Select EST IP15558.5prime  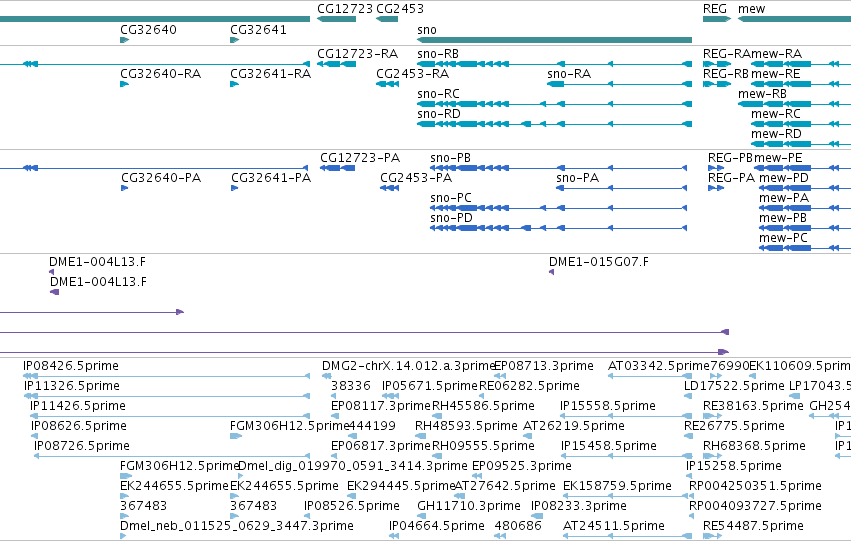click(626, 416)
